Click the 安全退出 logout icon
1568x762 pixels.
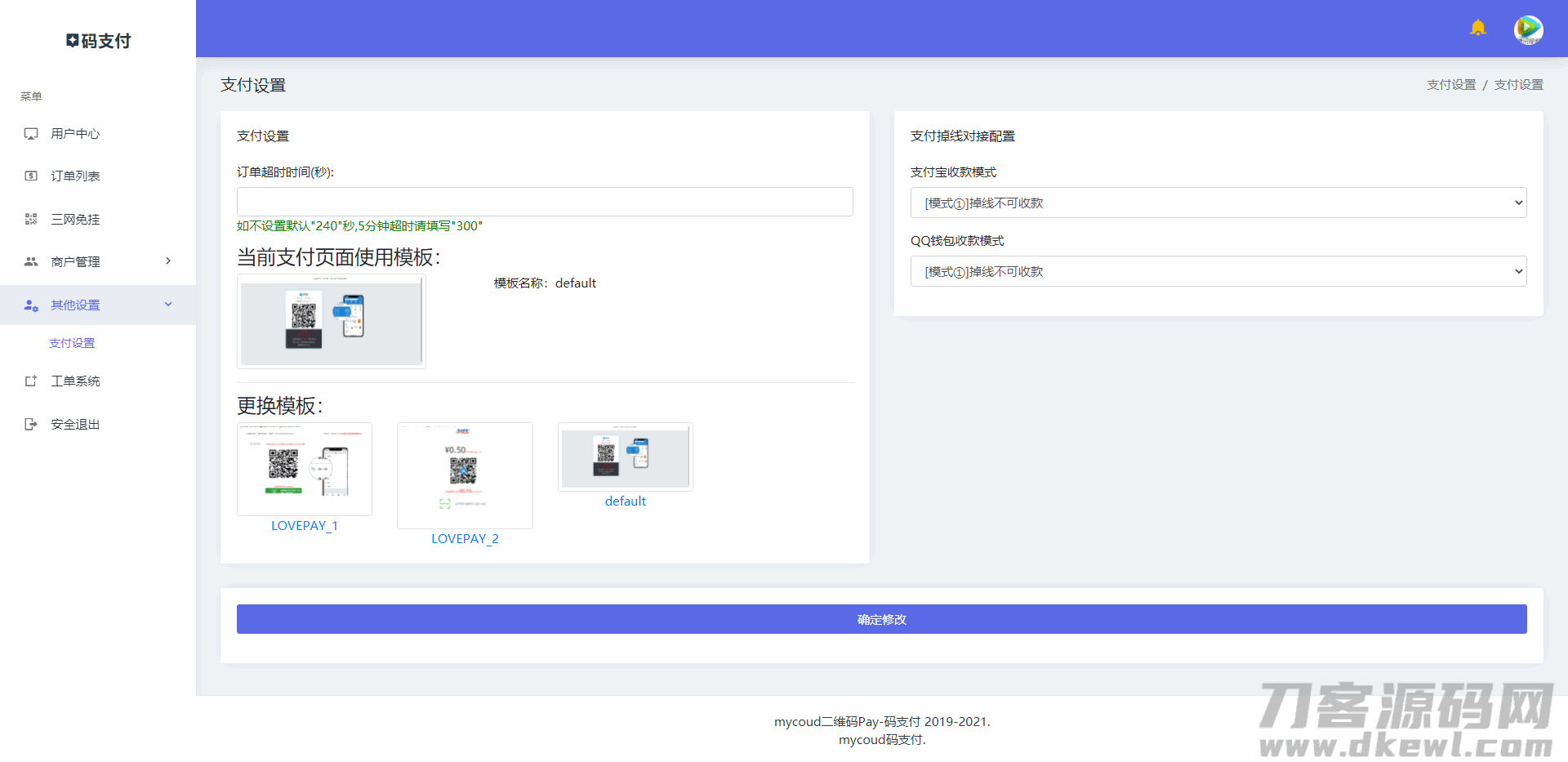[31, 424]
